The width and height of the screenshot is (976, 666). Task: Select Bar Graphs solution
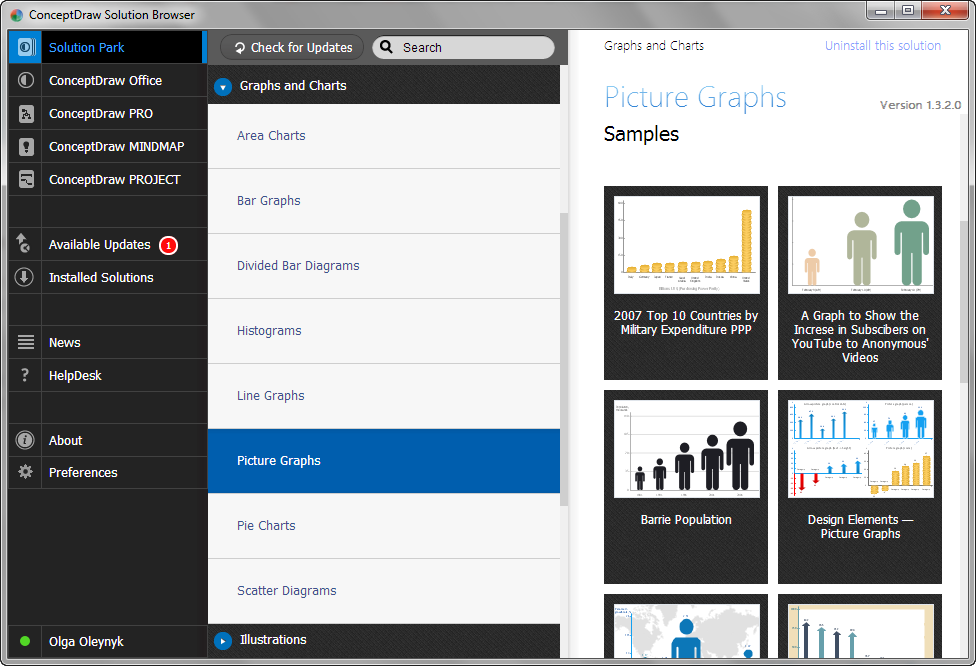tap(383, 201)
